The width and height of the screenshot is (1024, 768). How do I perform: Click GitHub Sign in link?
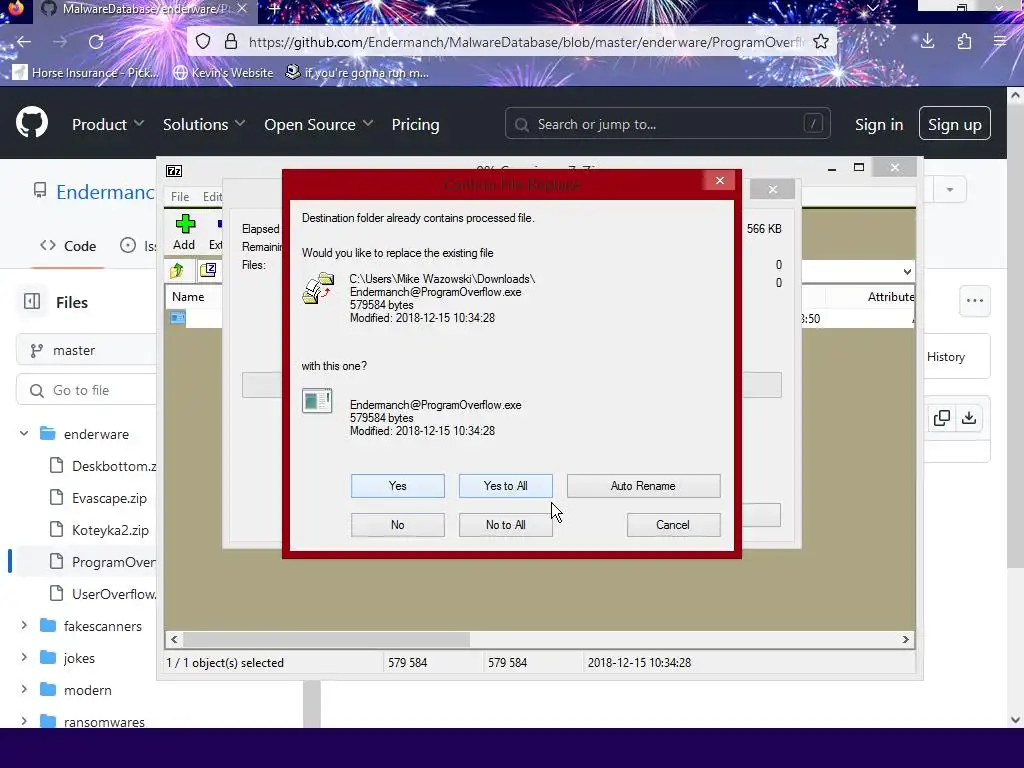(x=879, y=124)
